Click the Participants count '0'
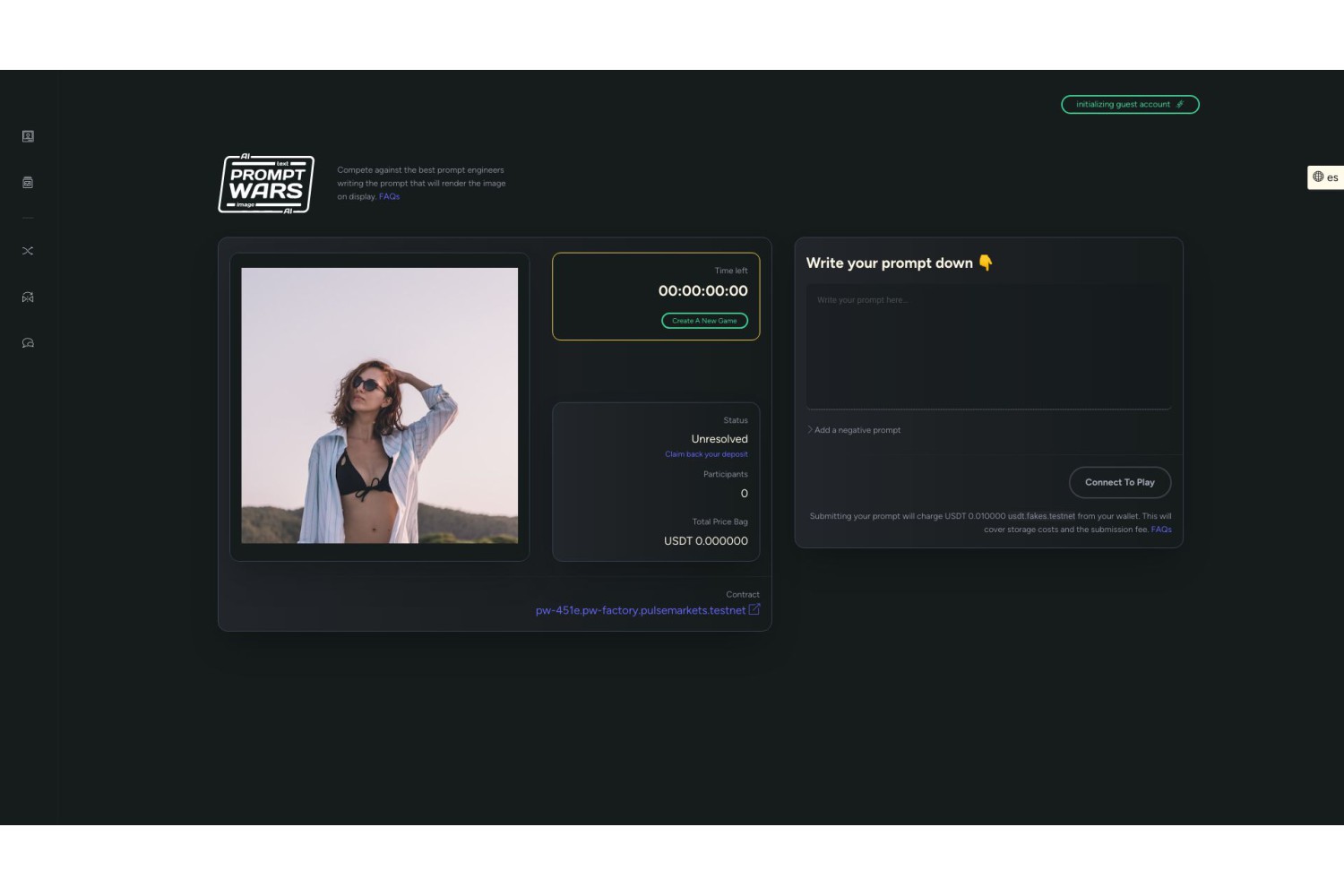The height and width of the screenshot is (896, 1344). coord(744,494)
